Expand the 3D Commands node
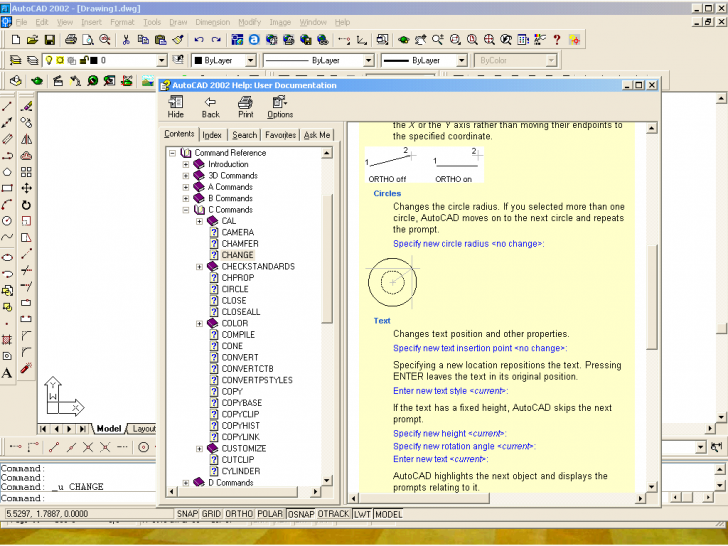The width and height of the screenshot is (728, 546). (186, 176)
